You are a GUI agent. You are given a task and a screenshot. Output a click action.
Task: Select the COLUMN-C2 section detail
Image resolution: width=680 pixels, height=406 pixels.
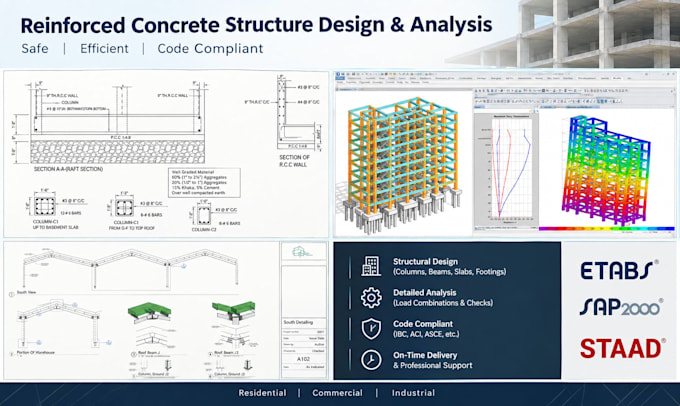click(x=213, y=216)
